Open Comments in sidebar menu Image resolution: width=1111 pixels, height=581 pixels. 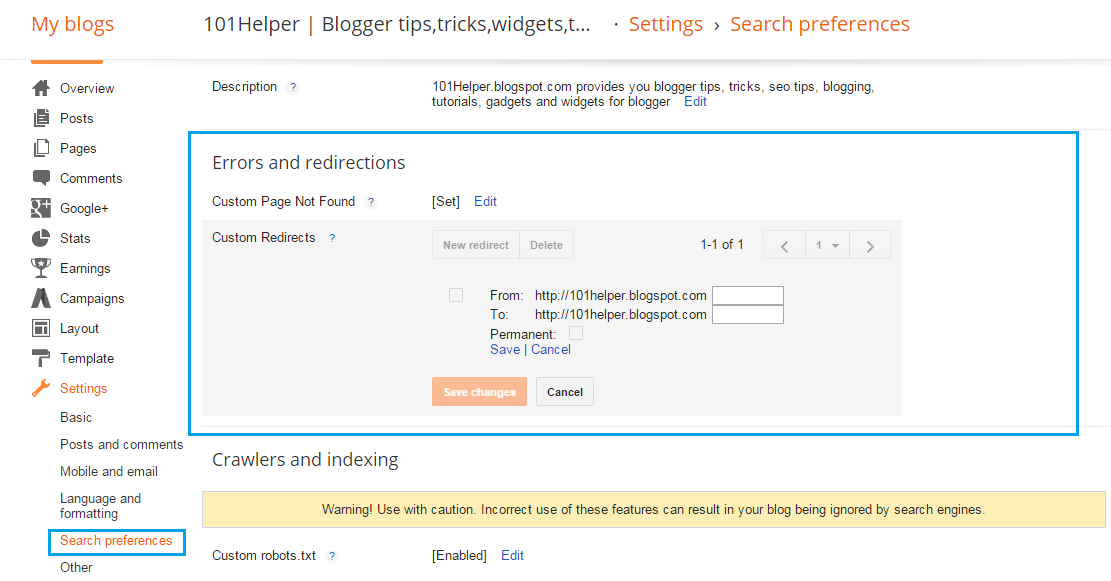(x=91, y=179)
